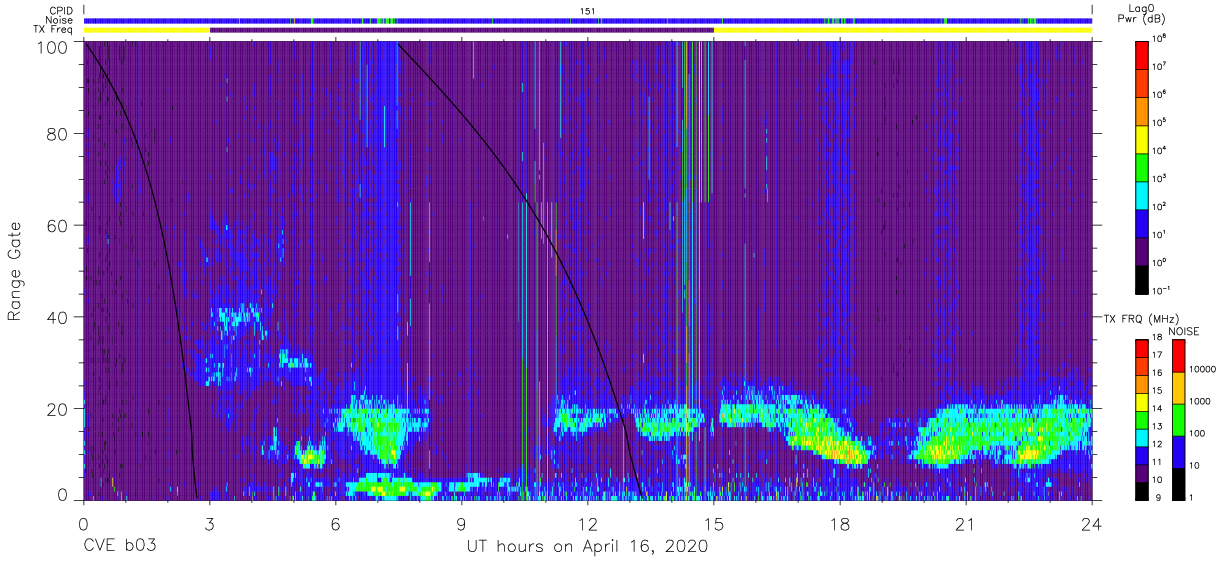Click the 6 hour tick on time axis
The width and height of the screenshot is (1228, 567).
coord(336,525)
